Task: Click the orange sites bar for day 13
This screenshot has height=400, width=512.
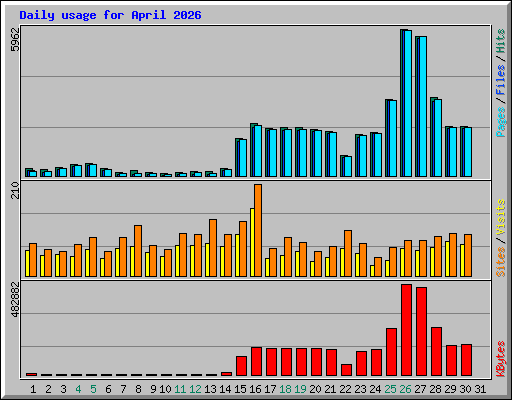Action: pos(213,248)
